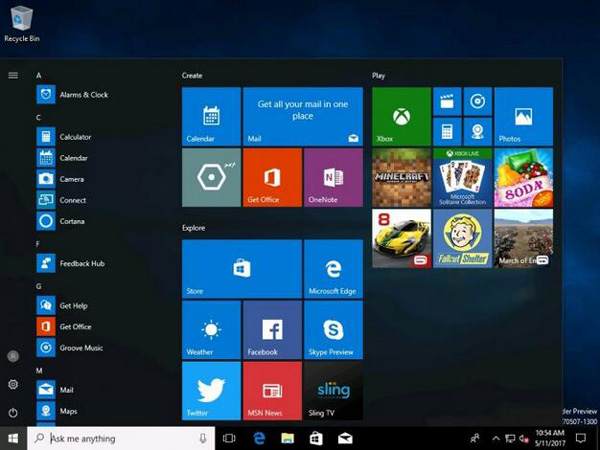
Task: Open Task View on the taskbar
Action: pos(229,439)
